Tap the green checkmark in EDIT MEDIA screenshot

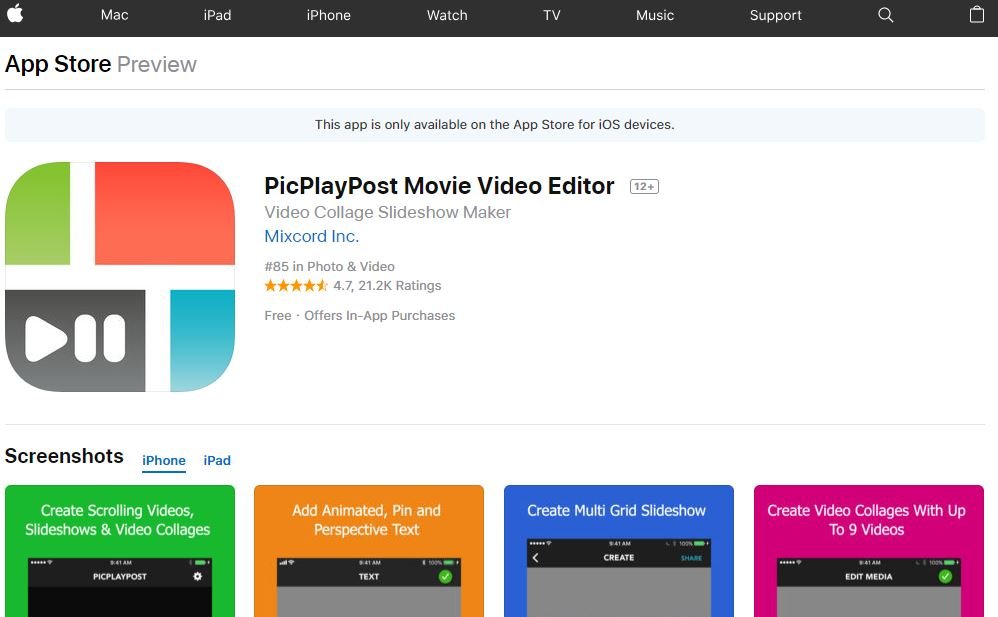[945, 576]
